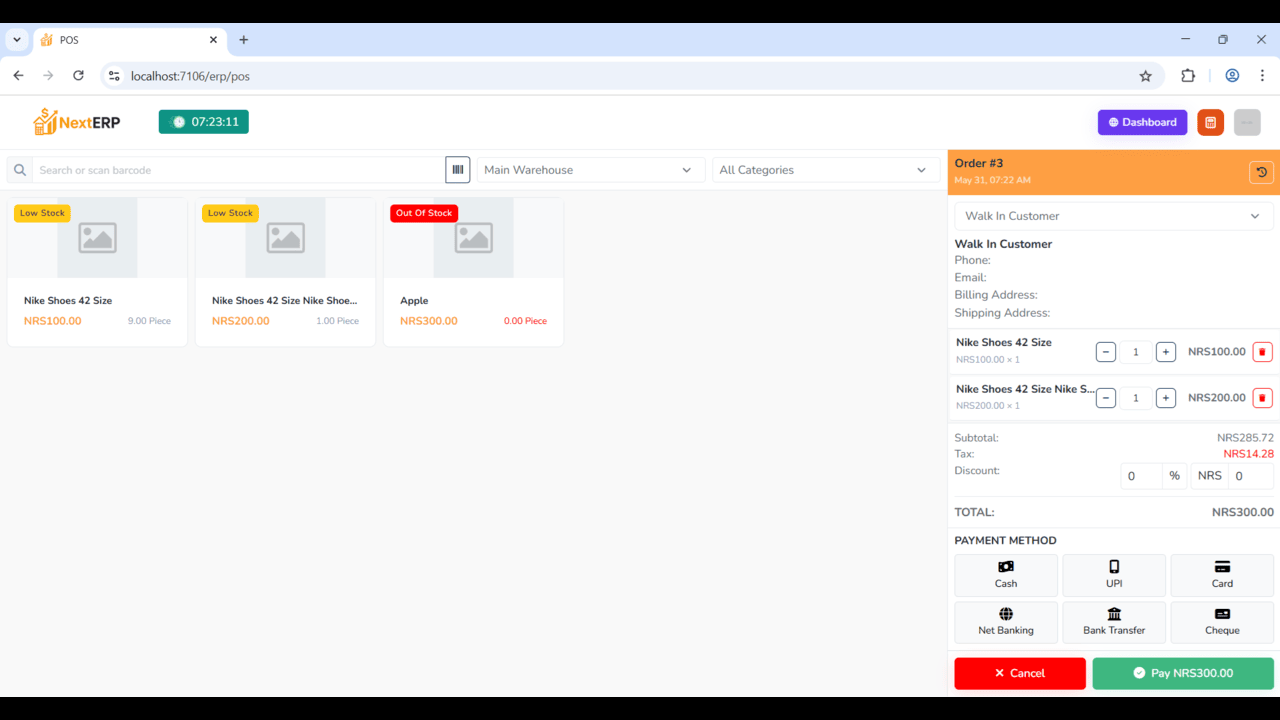This screenshot has width=1280, height=720.
Task: Click the barcode scanner icon
Action: [458, 170]
